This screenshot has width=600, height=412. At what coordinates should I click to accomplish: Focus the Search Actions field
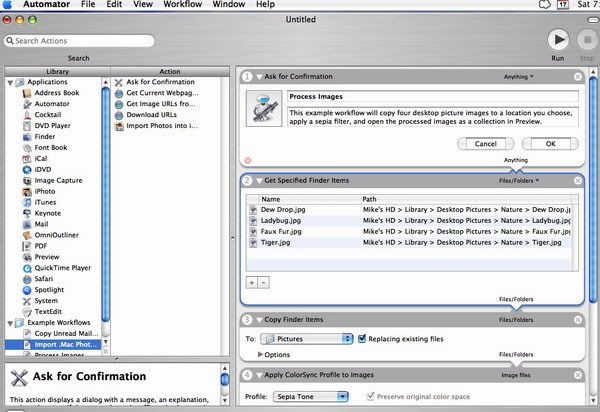pos(80,41)
